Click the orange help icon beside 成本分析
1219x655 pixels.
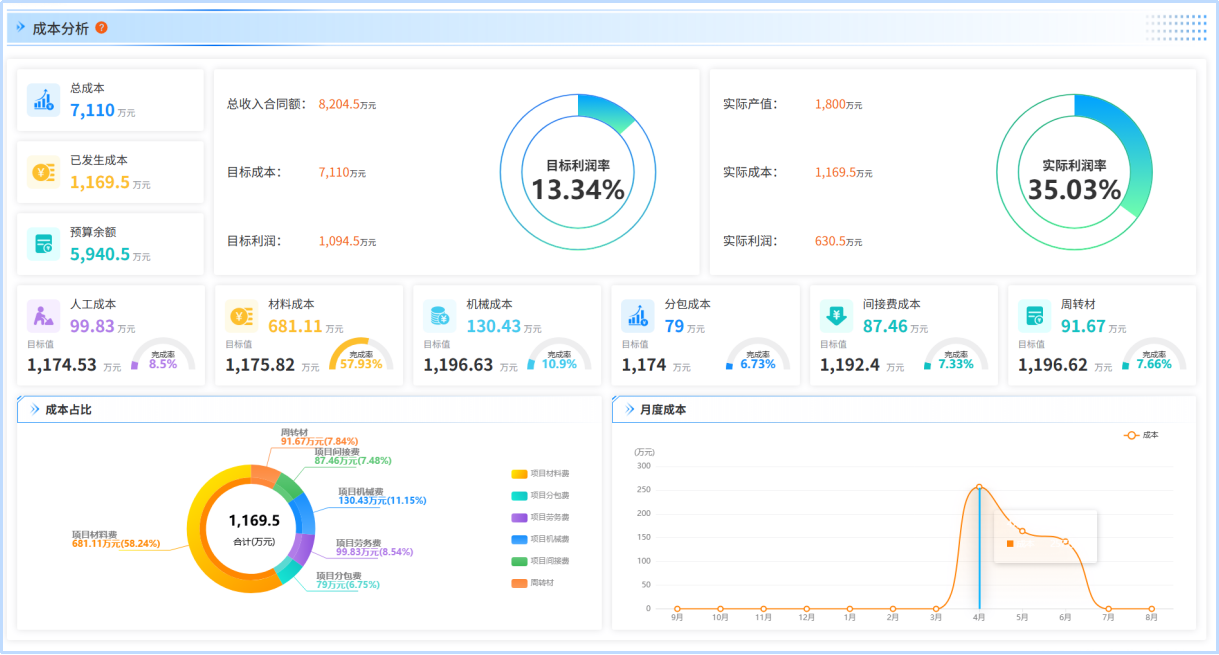(x=101, y=28)
